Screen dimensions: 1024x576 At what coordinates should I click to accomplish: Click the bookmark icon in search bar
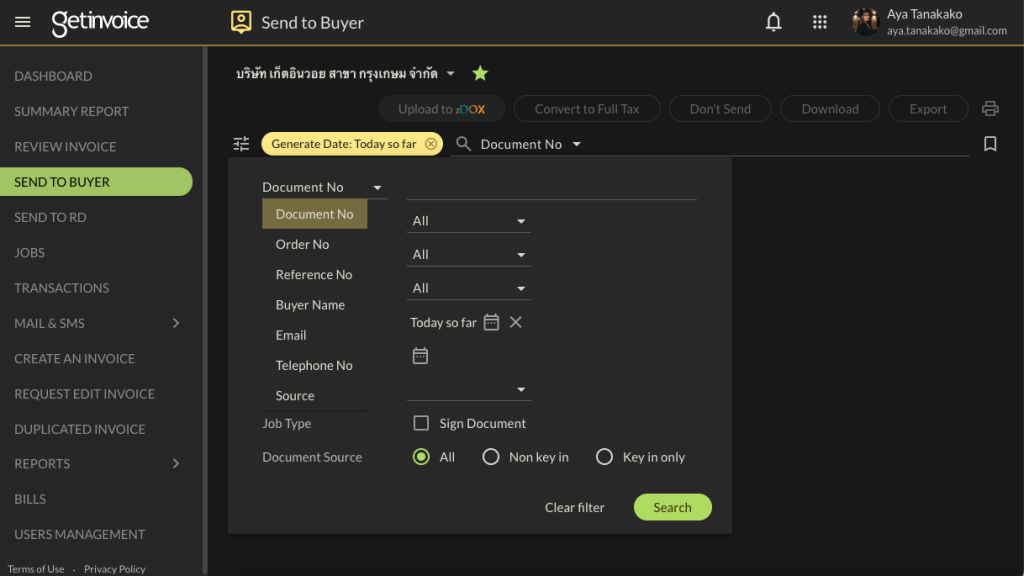click(x=990, y=144)
